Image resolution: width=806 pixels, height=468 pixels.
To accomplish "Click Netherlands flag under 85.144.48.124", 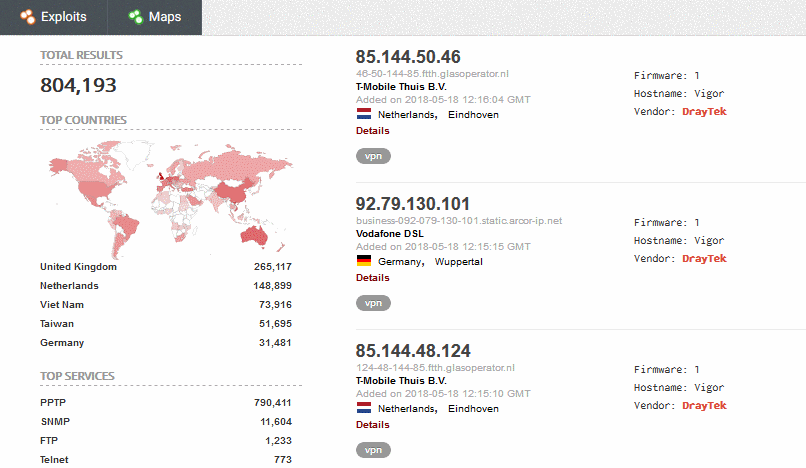I will point(364,409).
